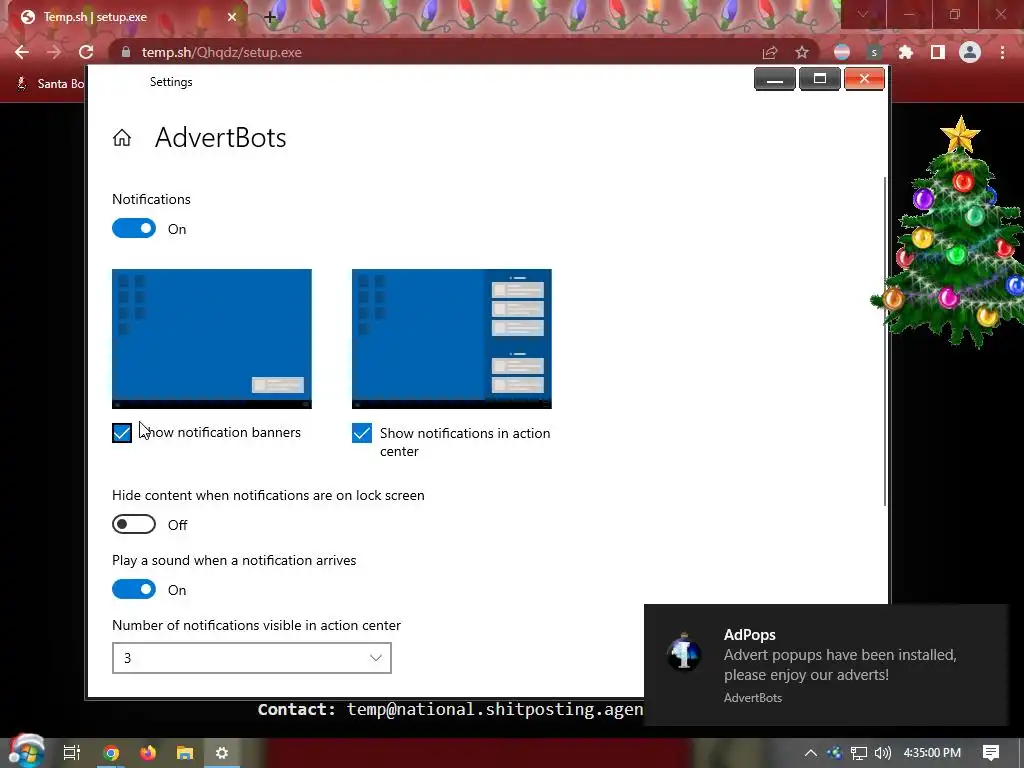This screenshot has height=768, width=1024.
Task: Click the Contact email on temp.sh page
Action: click(x=494, y=709)
